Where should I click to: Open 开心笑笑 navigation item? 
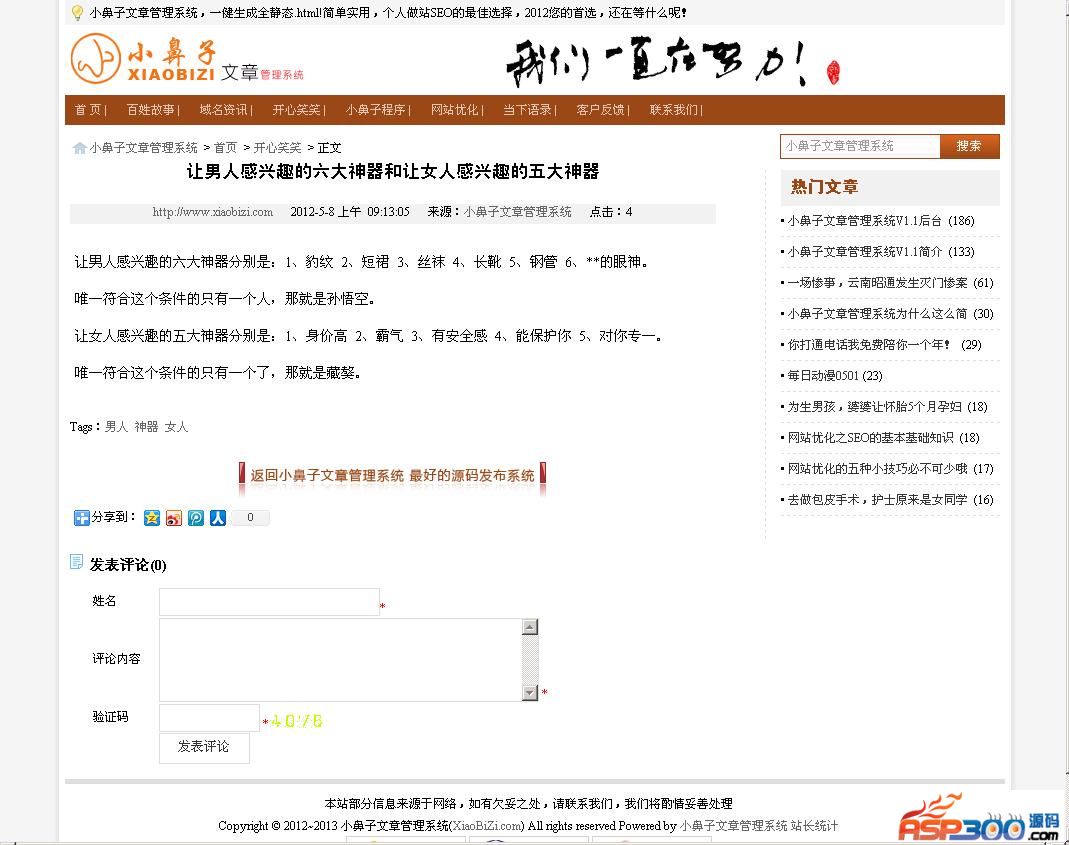297,110
